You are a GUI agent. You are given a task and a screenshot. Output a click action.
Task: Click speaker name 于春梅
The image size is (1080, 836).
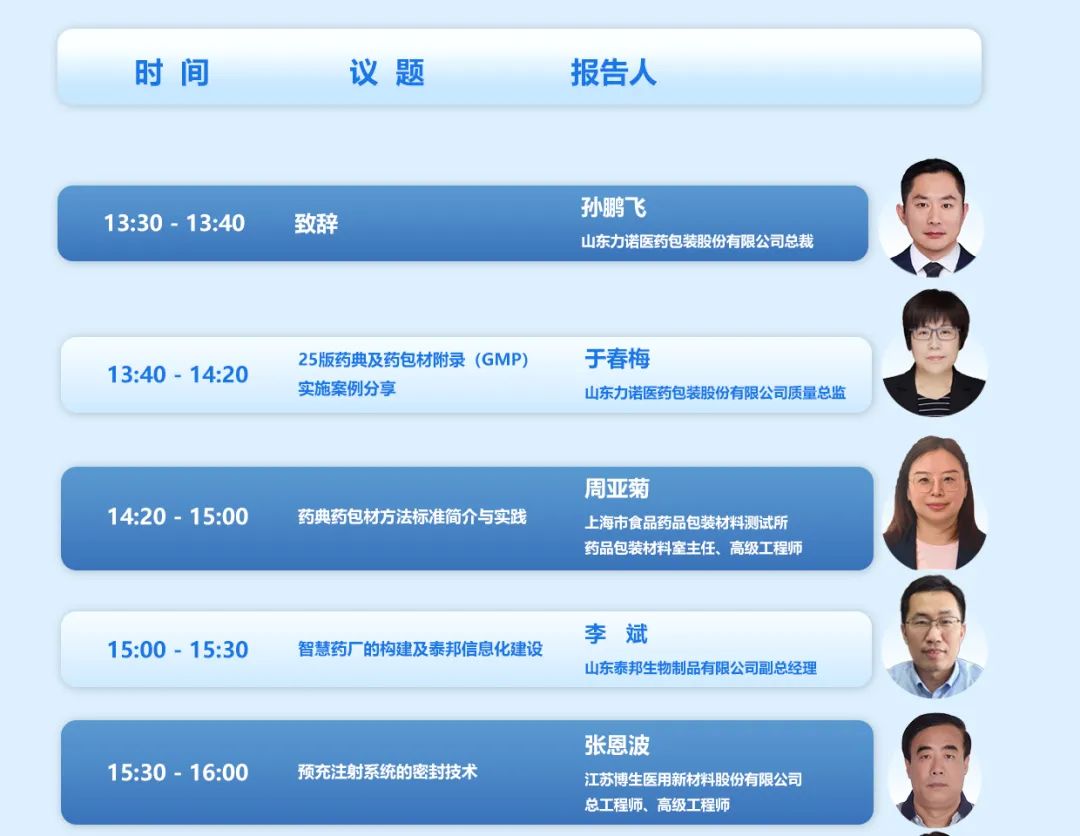(x=617, y=359)
